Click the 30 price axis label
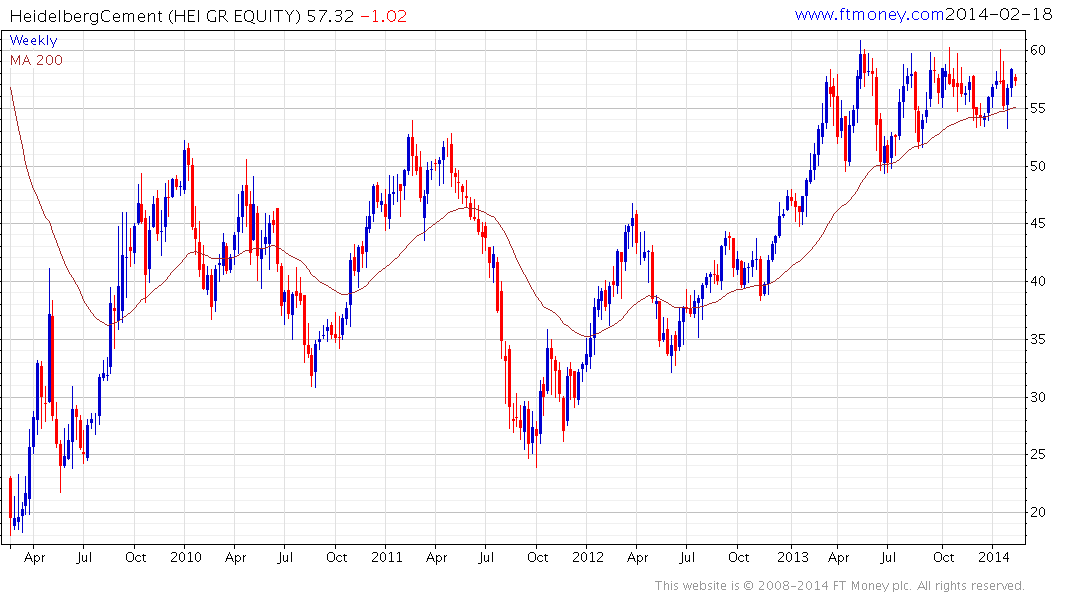 tap(1037, 397)
